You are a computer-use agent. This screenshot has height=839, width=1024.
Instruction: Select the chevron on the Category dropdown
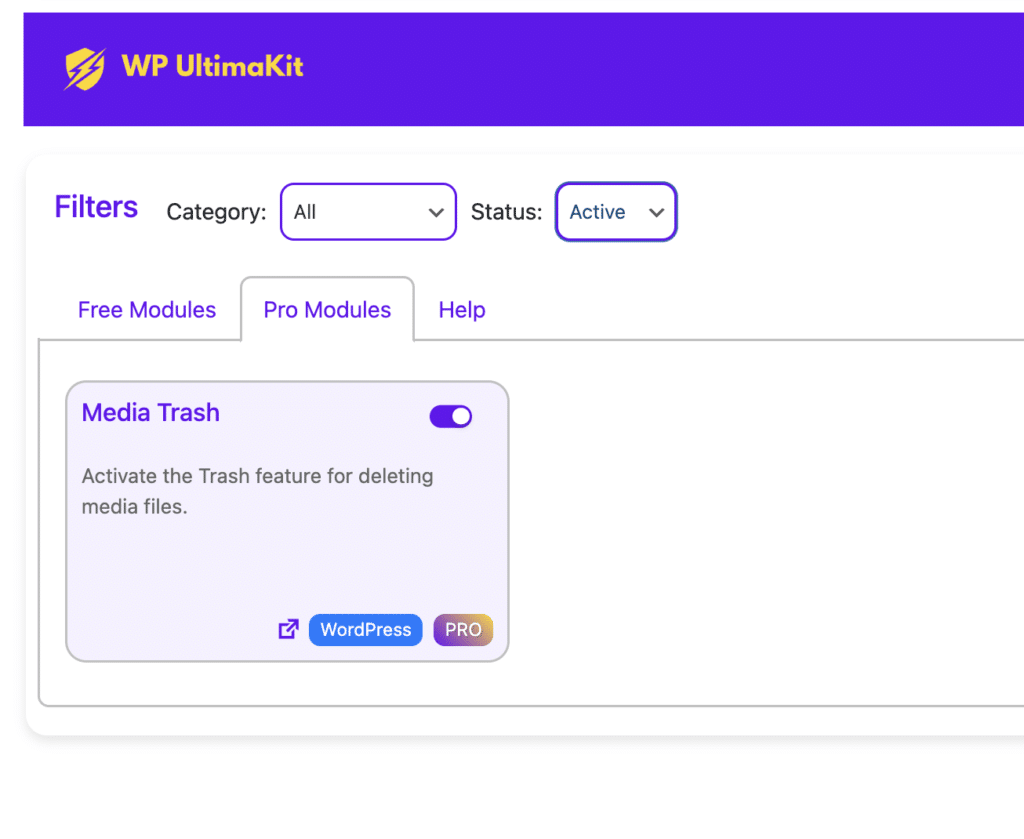(x=436, y=212)
